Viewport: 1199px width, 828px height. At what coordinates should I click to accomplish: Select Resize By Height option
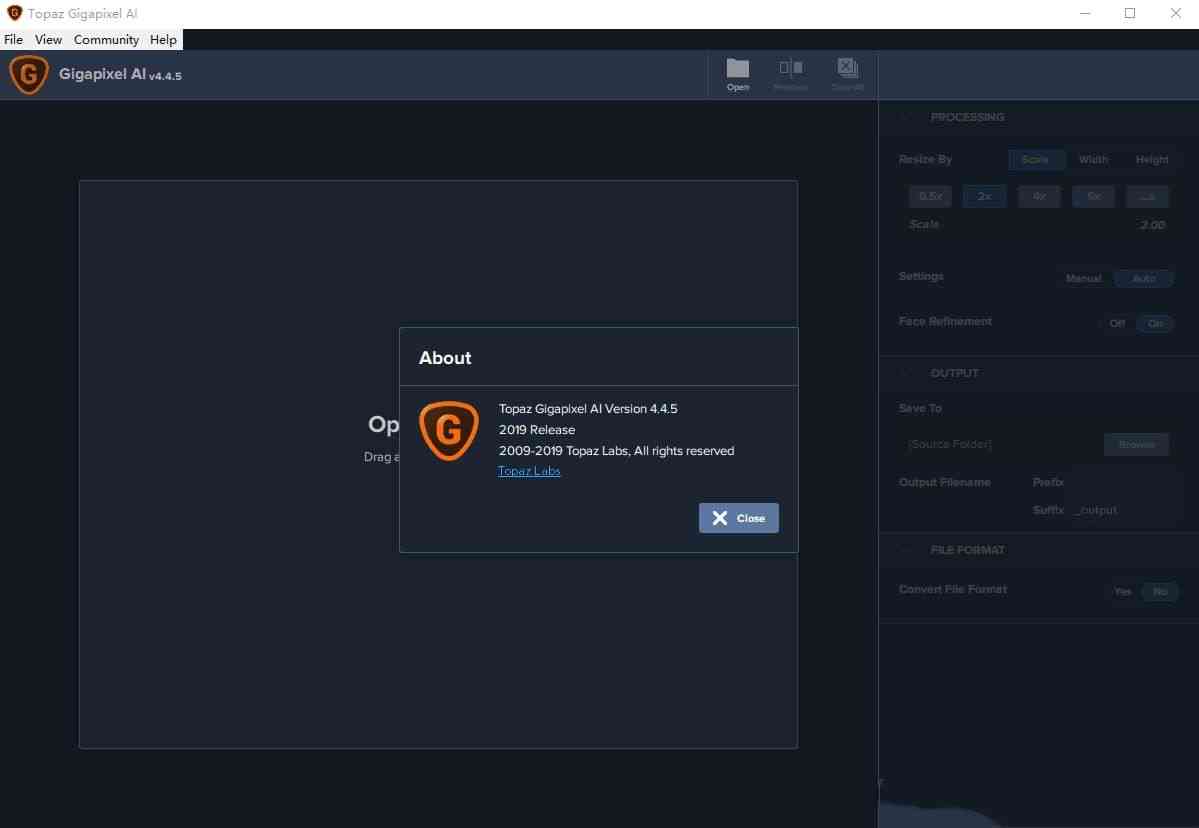click(x=1152, y=160)
